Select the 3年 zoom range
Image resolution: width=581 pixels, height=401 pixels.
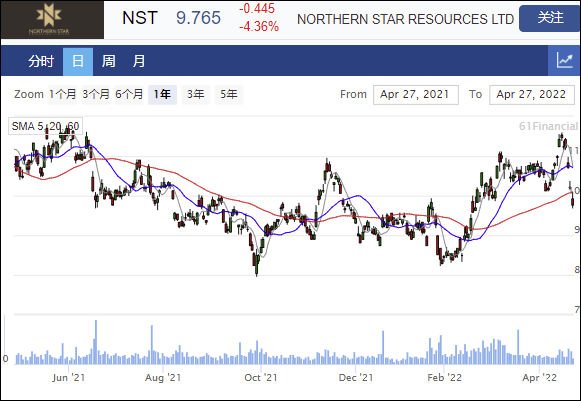195,94
